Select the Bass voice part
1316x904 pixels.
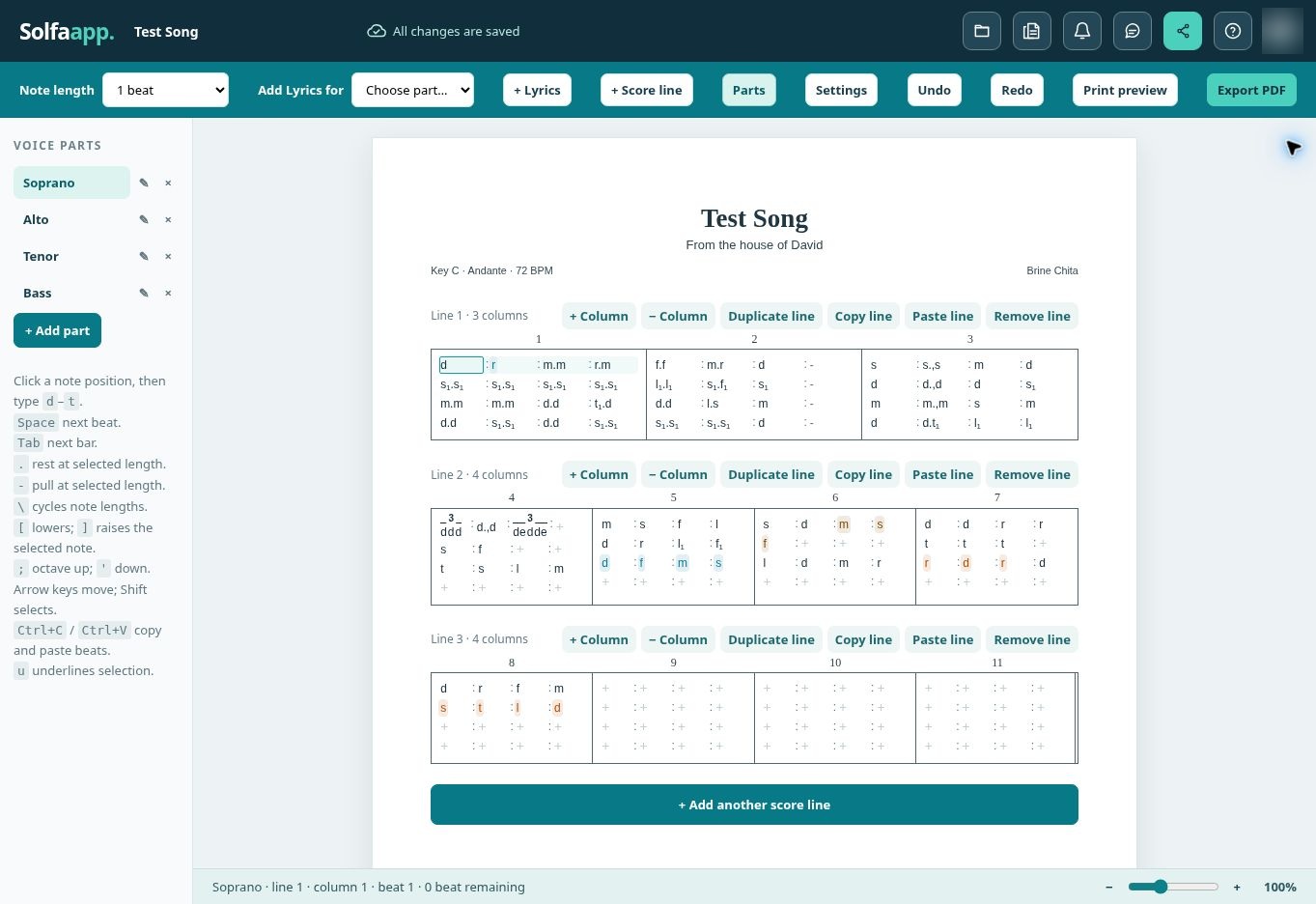71,293
